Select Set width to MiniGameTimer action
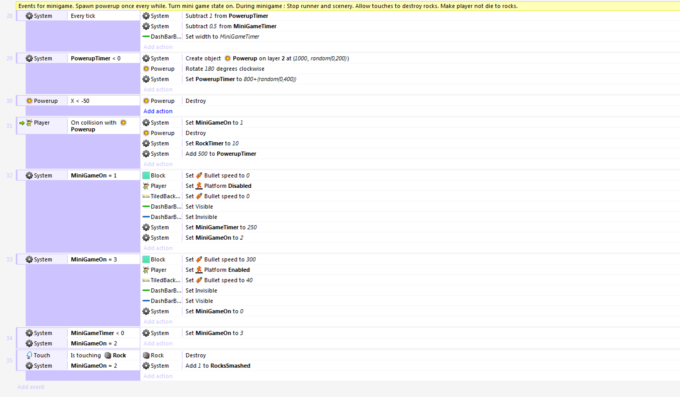680x397 pixels. point(222,36)
